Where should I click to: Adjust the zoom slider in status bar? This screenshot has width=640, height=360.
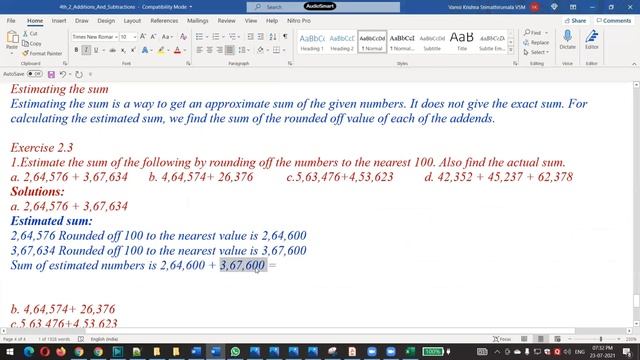point(600,339)
